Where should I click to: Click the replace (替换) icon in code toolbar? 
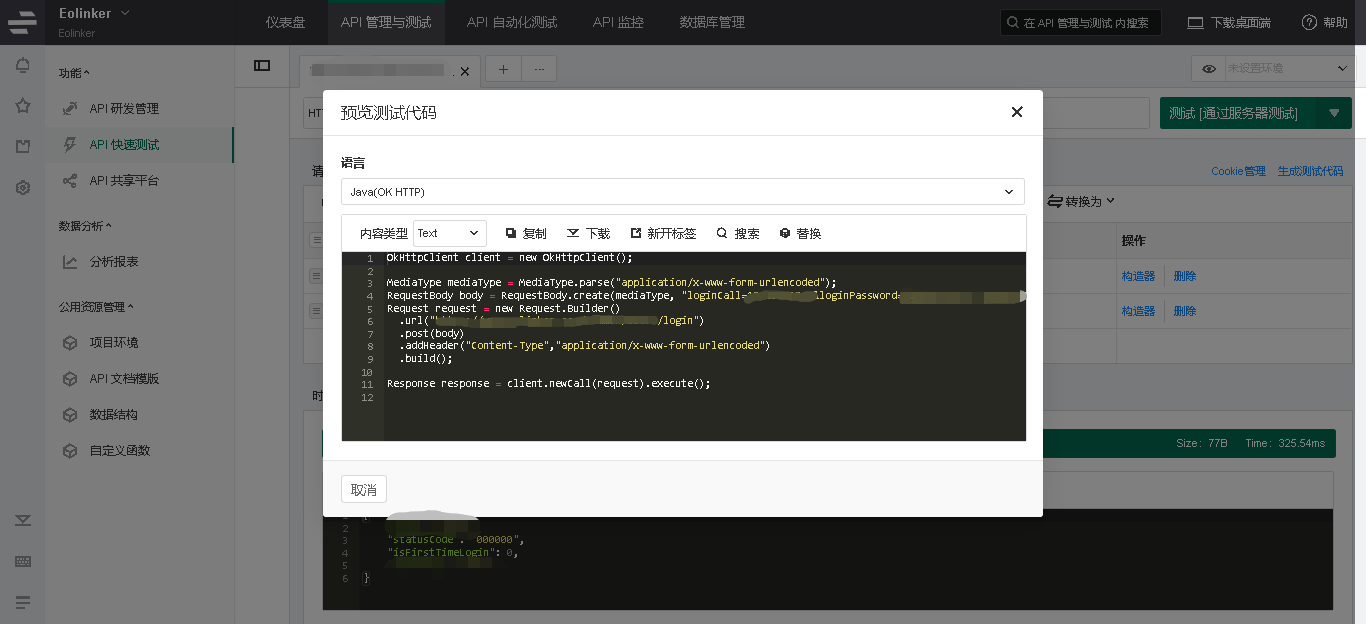pyautogui.click(x=785, y=233)
